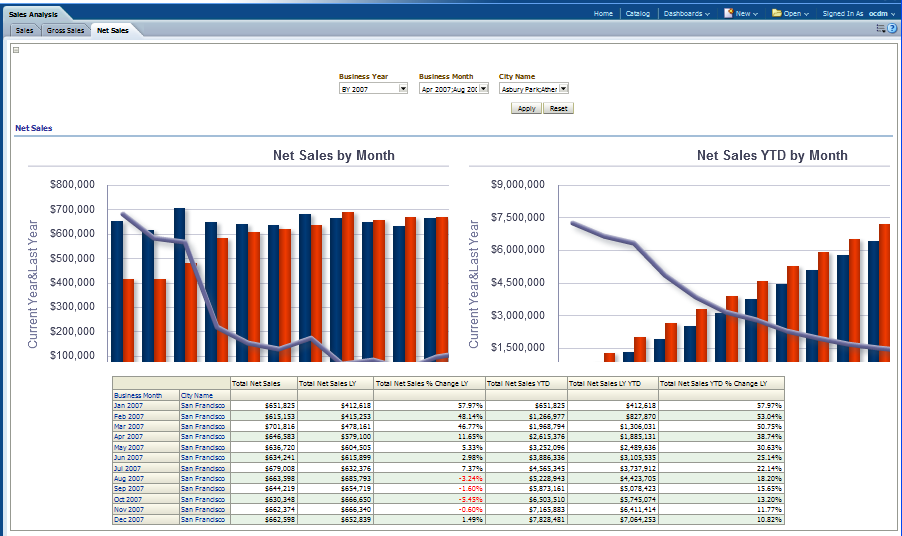Click the Aug 2007 month link

[129, 478]
